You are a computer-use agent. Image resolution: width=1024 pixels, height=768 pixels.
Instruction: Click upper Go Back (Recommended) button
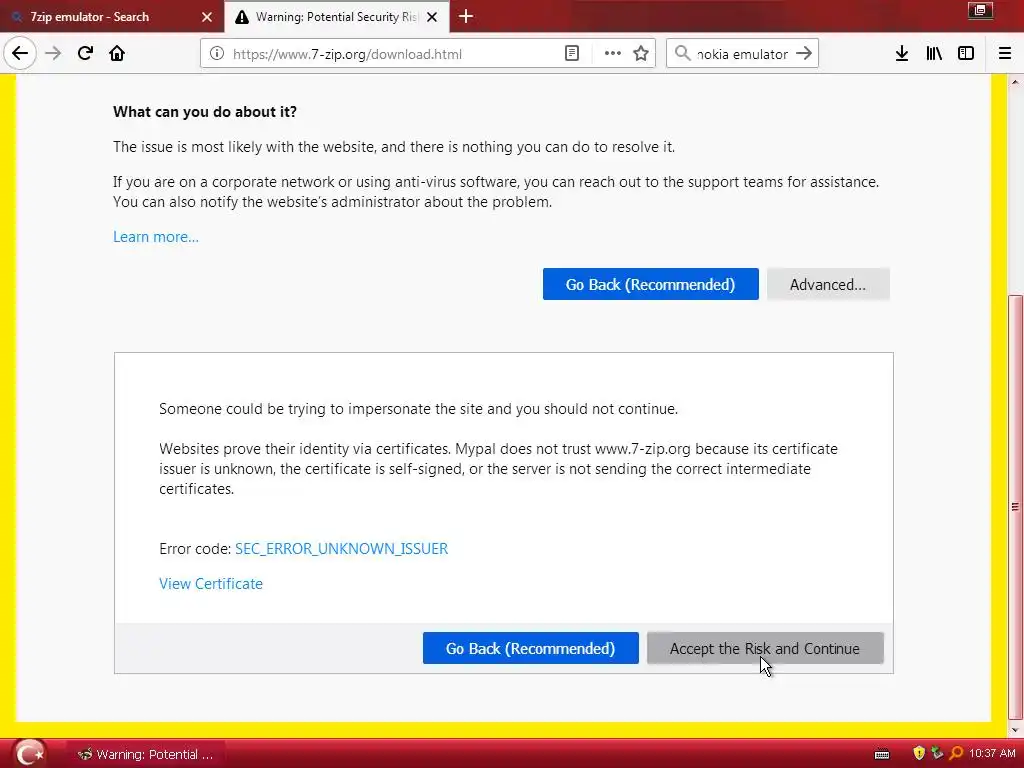click(650, 284)
